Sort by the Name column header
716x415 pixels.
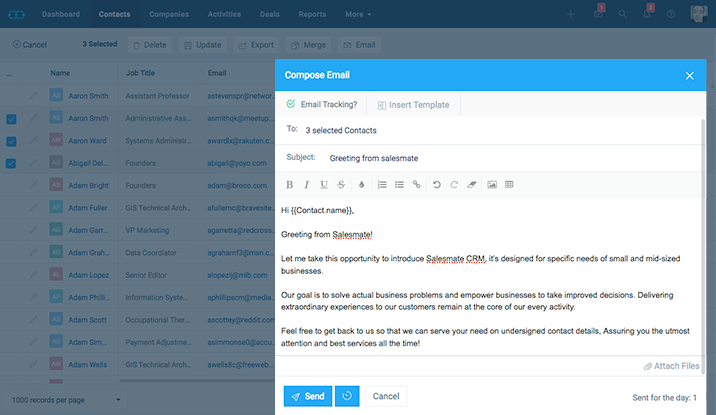pos(60,73)
